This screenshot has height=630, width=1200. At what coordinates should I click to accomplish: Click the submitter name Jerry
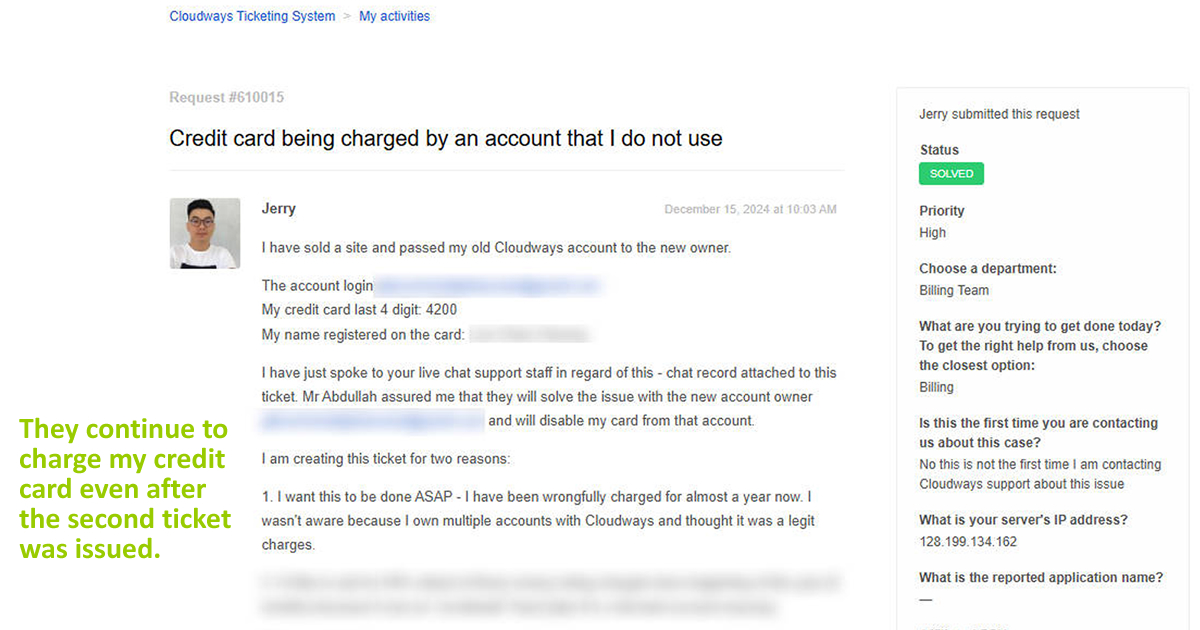[278, 208]
